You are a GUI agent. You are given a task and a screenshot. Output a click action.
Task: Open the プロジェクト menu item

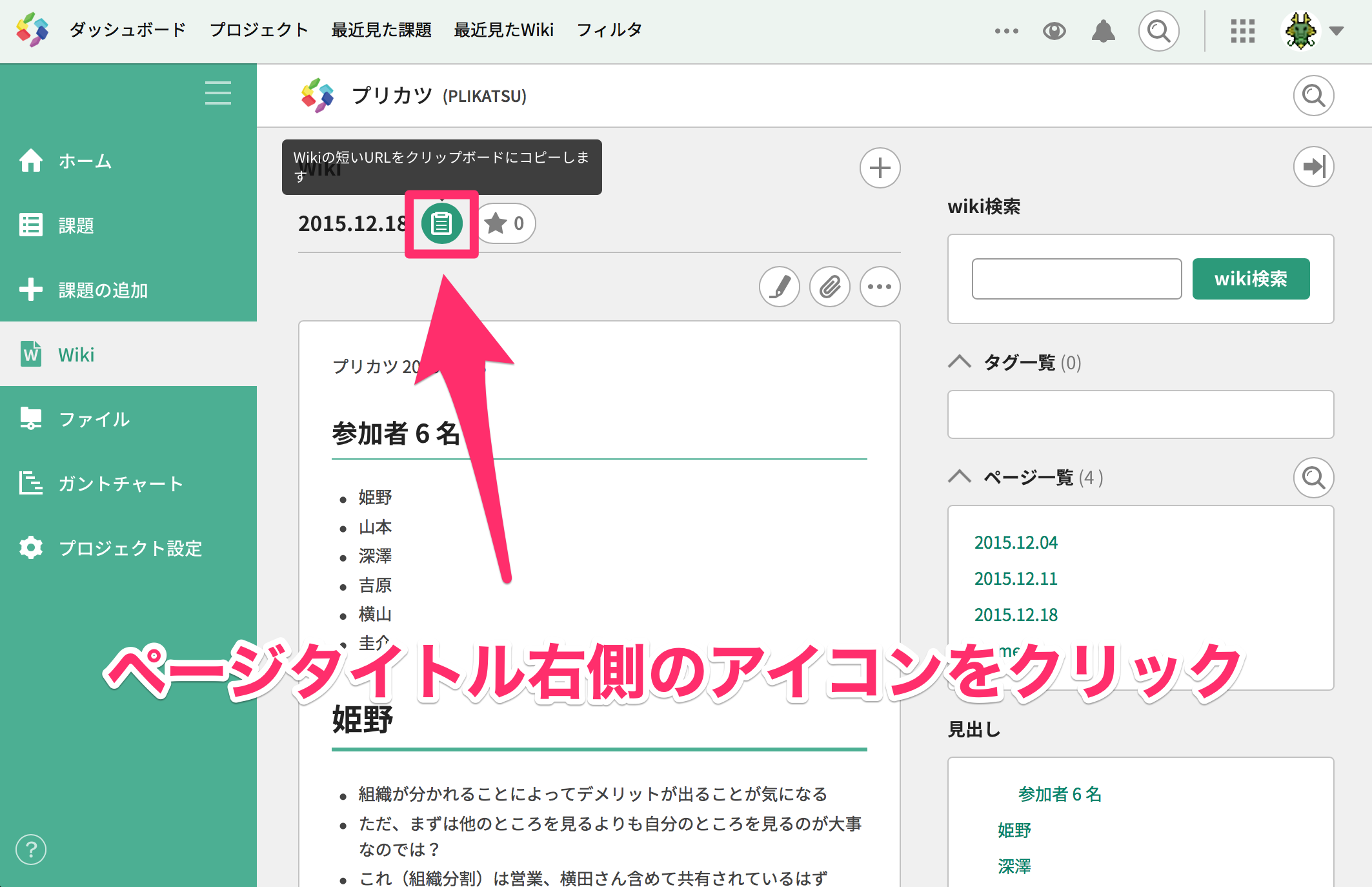(x=259, y=30)
